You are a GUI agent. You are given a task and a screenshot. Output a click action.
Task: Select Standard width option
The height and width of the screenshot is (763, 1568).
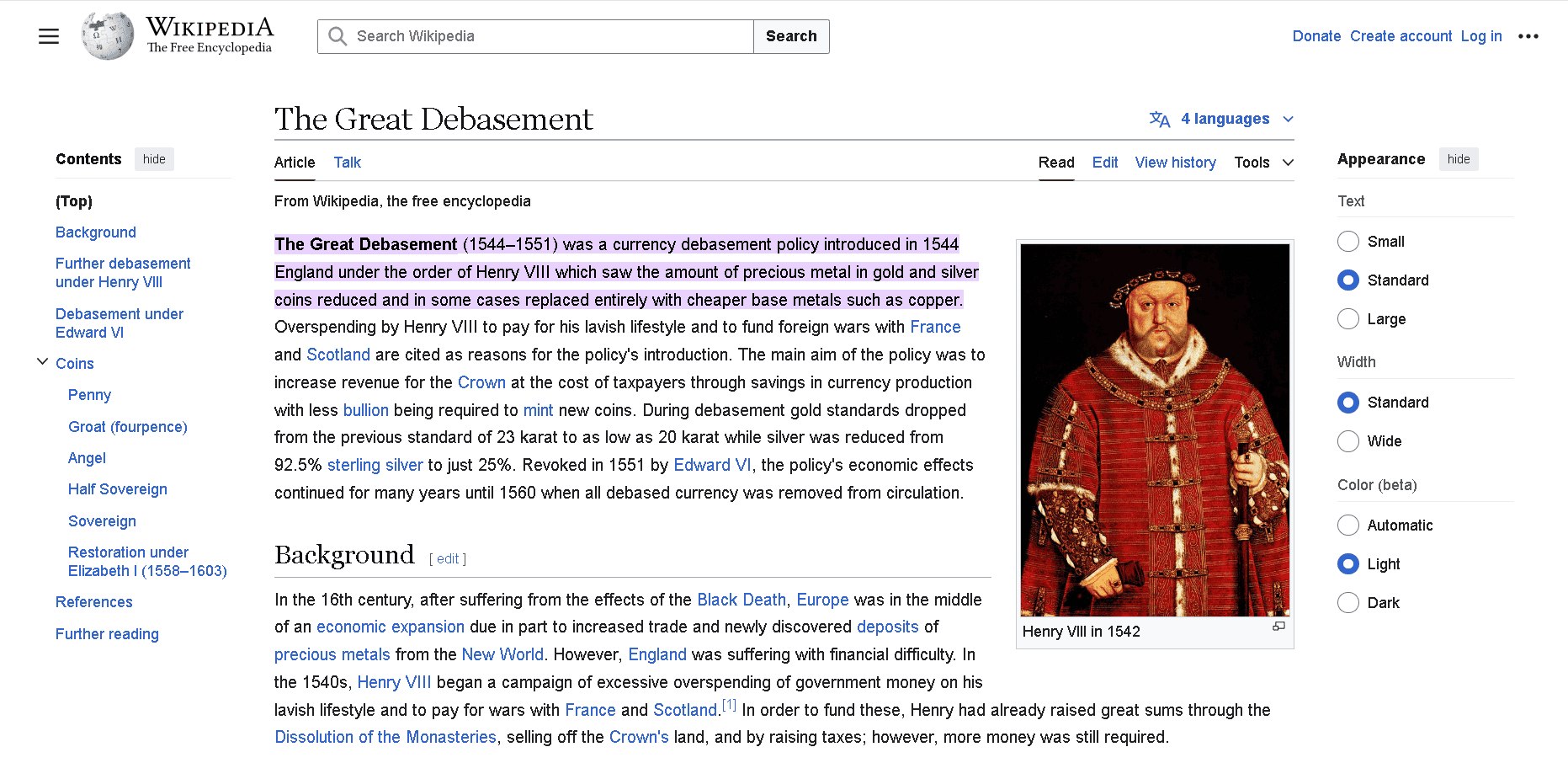point(1348,403)
